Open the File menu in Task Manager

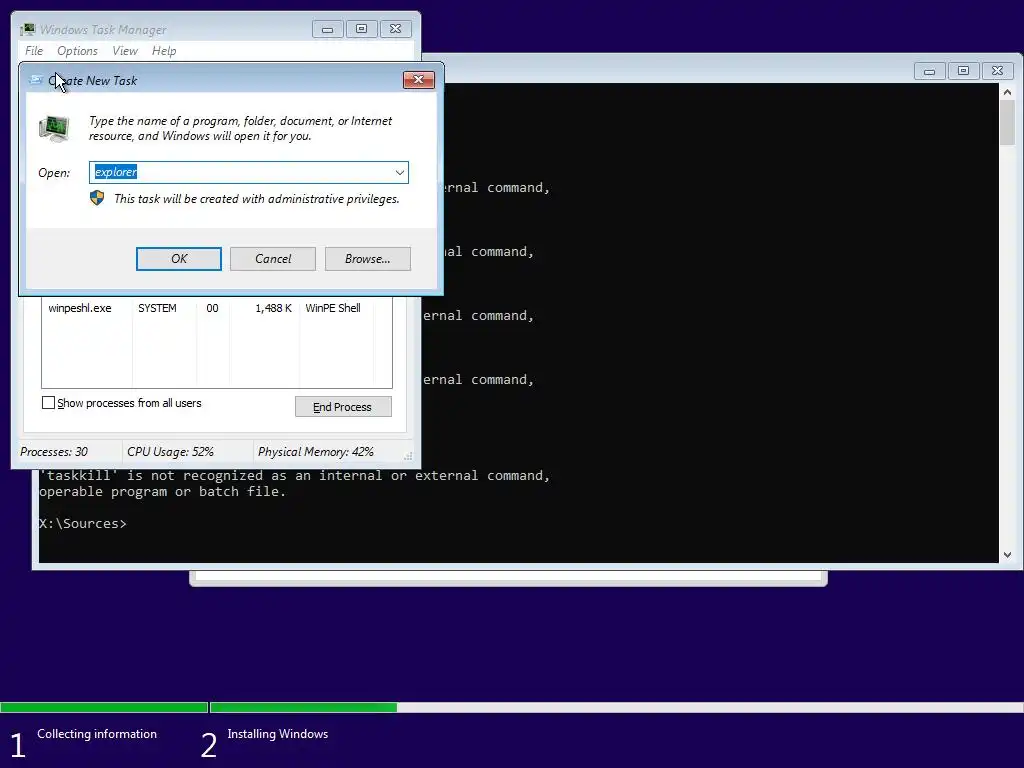click(x=34, y=51)
